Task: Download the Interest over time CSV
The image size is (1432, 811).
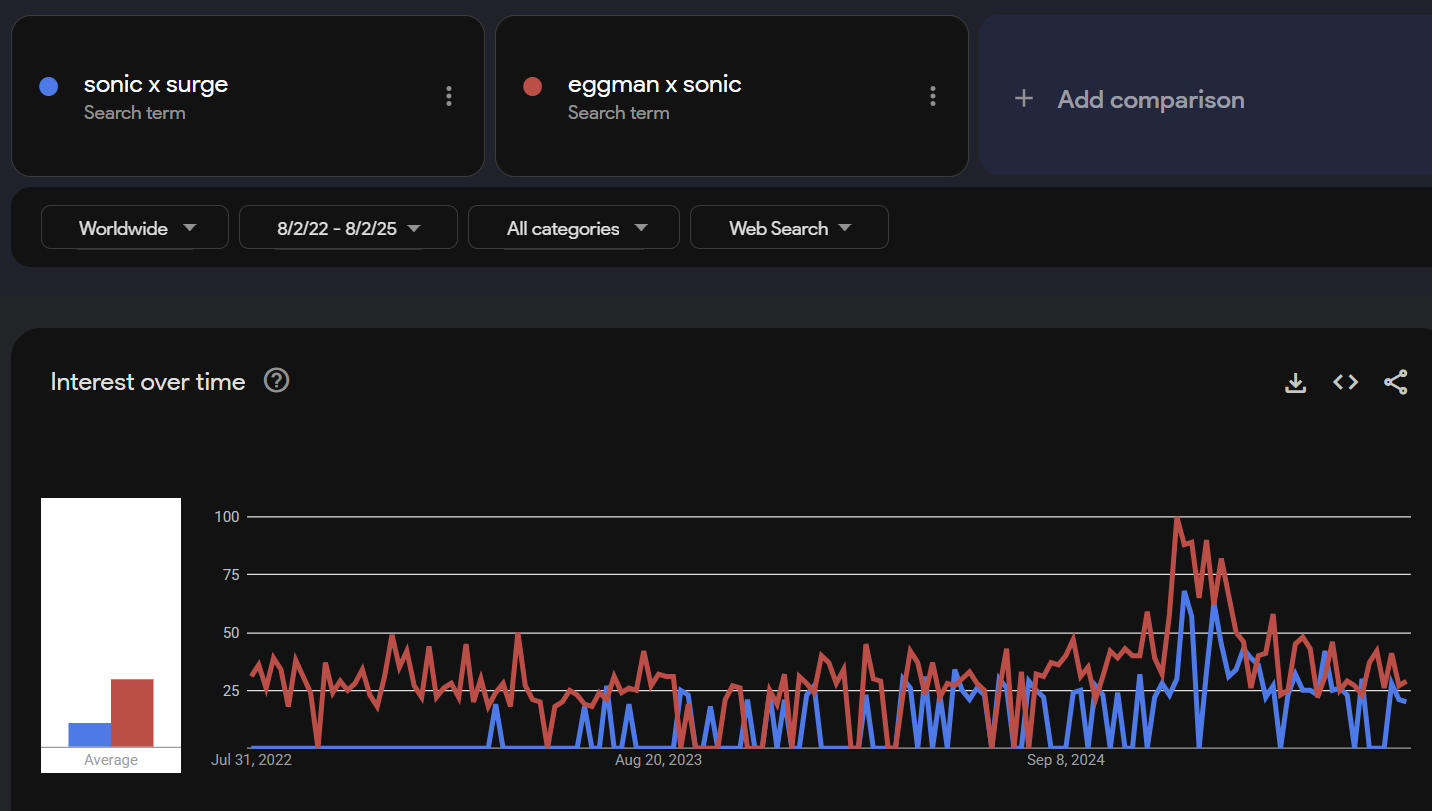Action: 1295,382
